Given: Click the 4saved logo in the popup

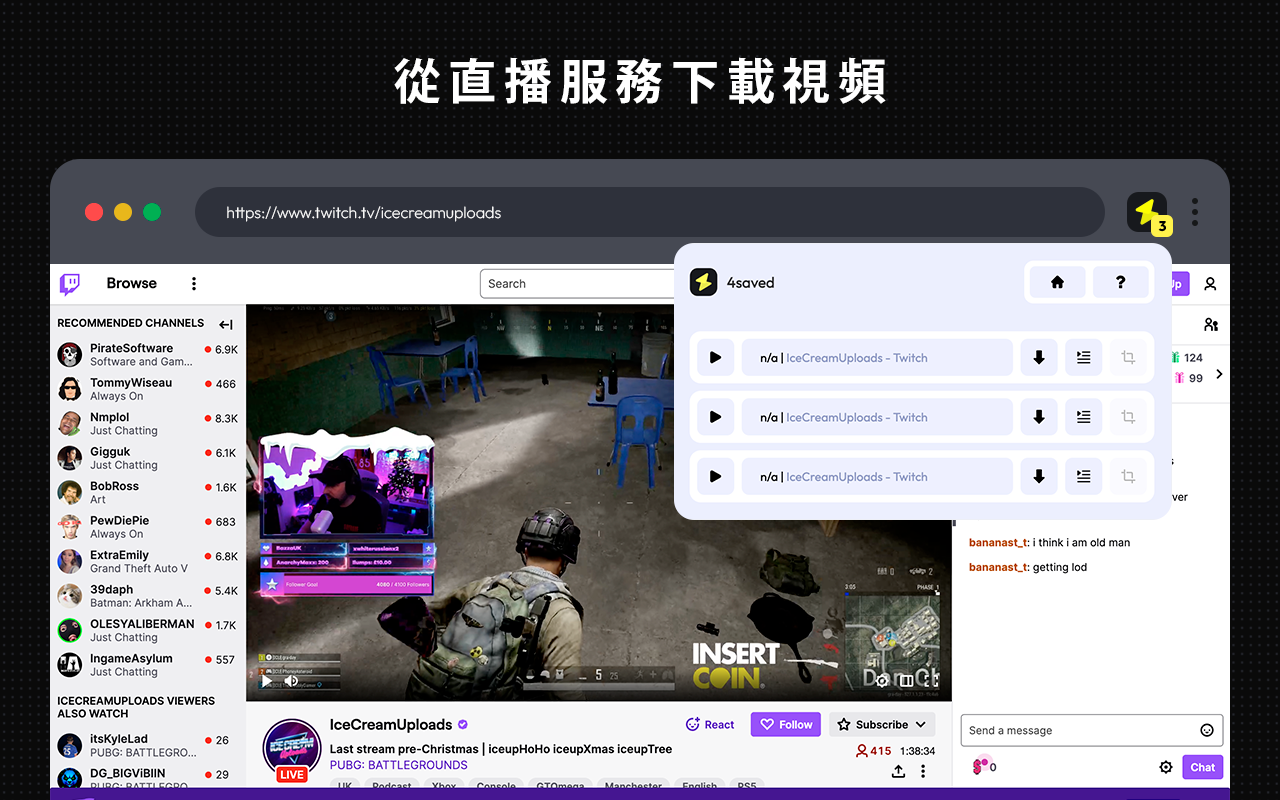Looking at the screenshot, I should click(x=704, y=282).
